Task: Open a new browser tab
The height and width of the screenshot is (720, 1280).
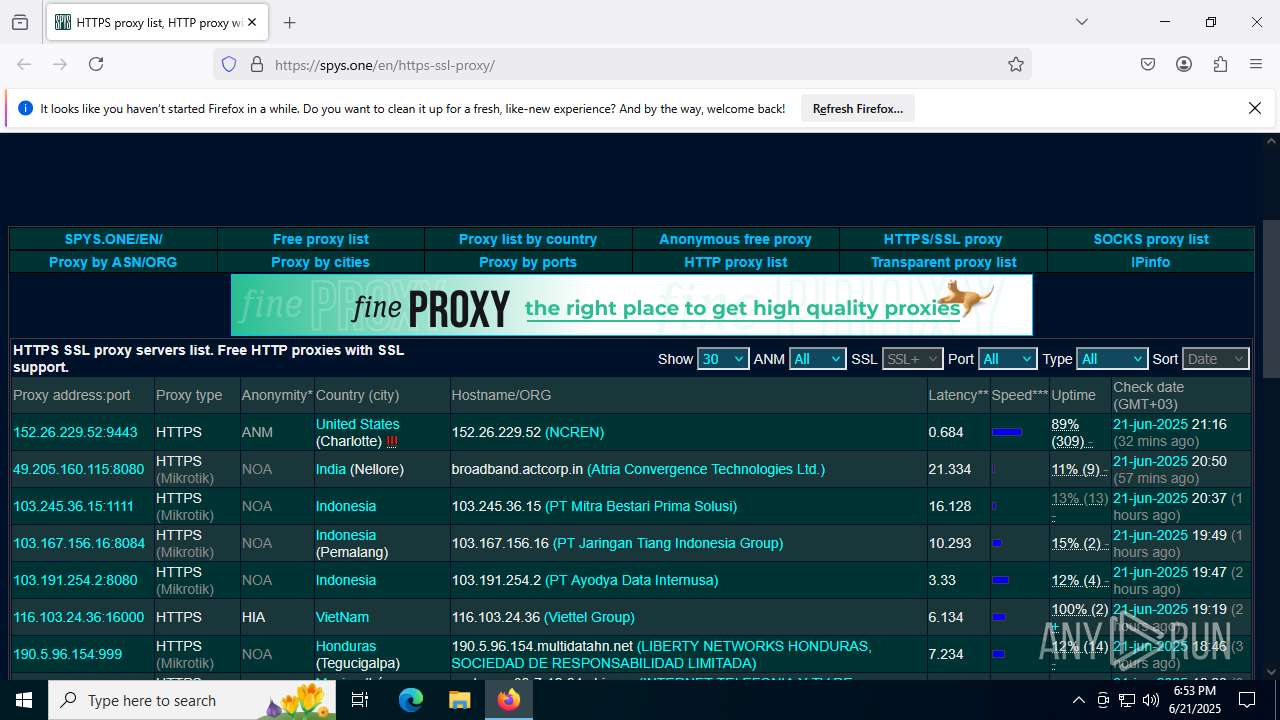Action: tap(289, 22)
